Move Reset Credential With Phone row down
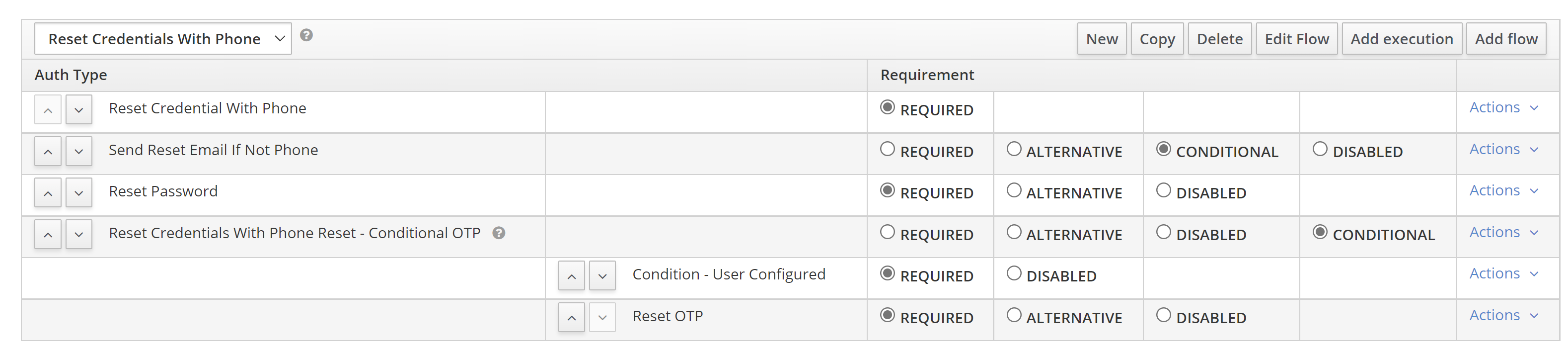Viewport: 1568px width, 359px height. 78,110
